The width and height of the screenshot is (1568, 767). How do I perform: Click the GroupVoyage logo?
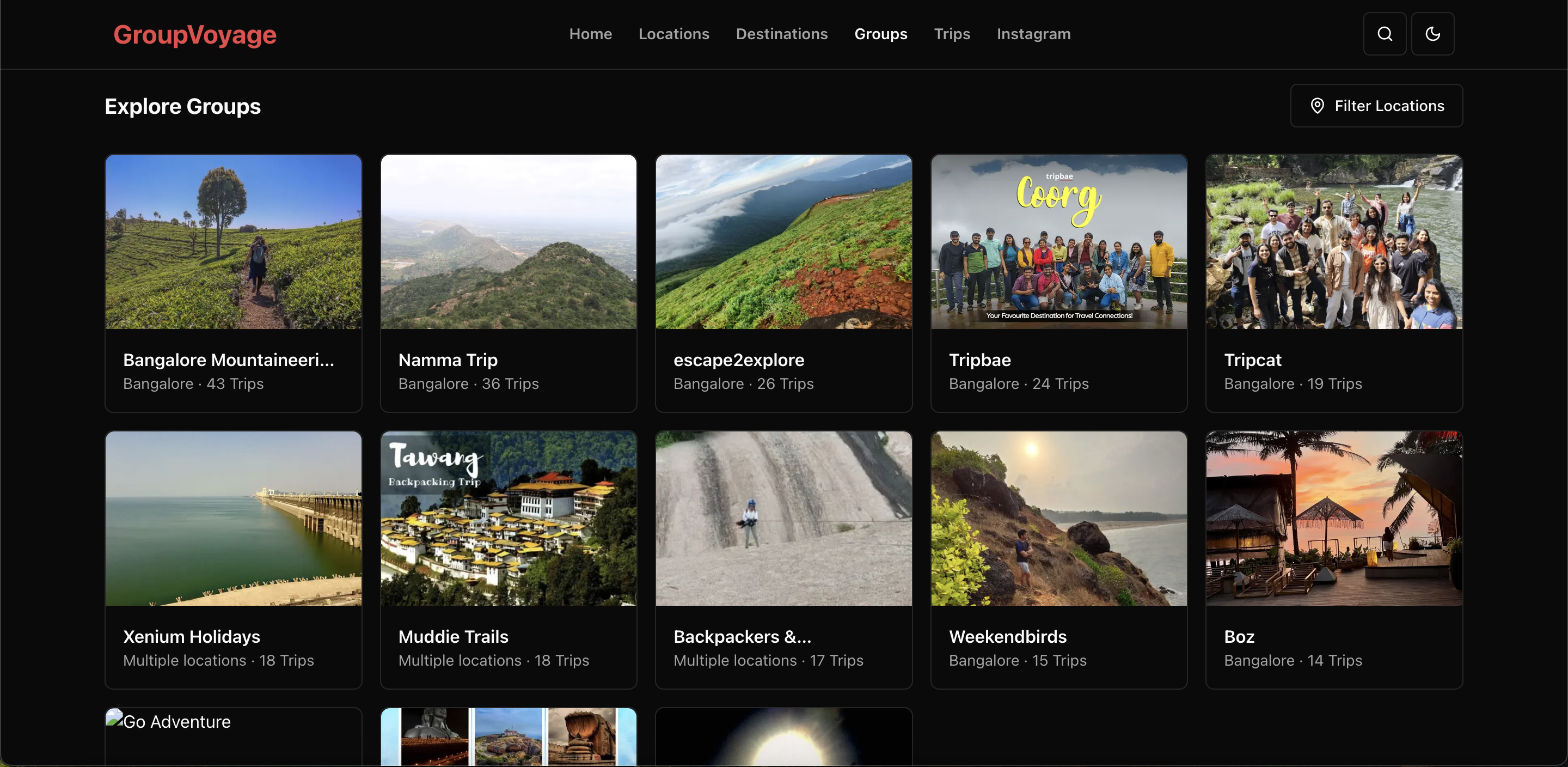click(195, 34)
